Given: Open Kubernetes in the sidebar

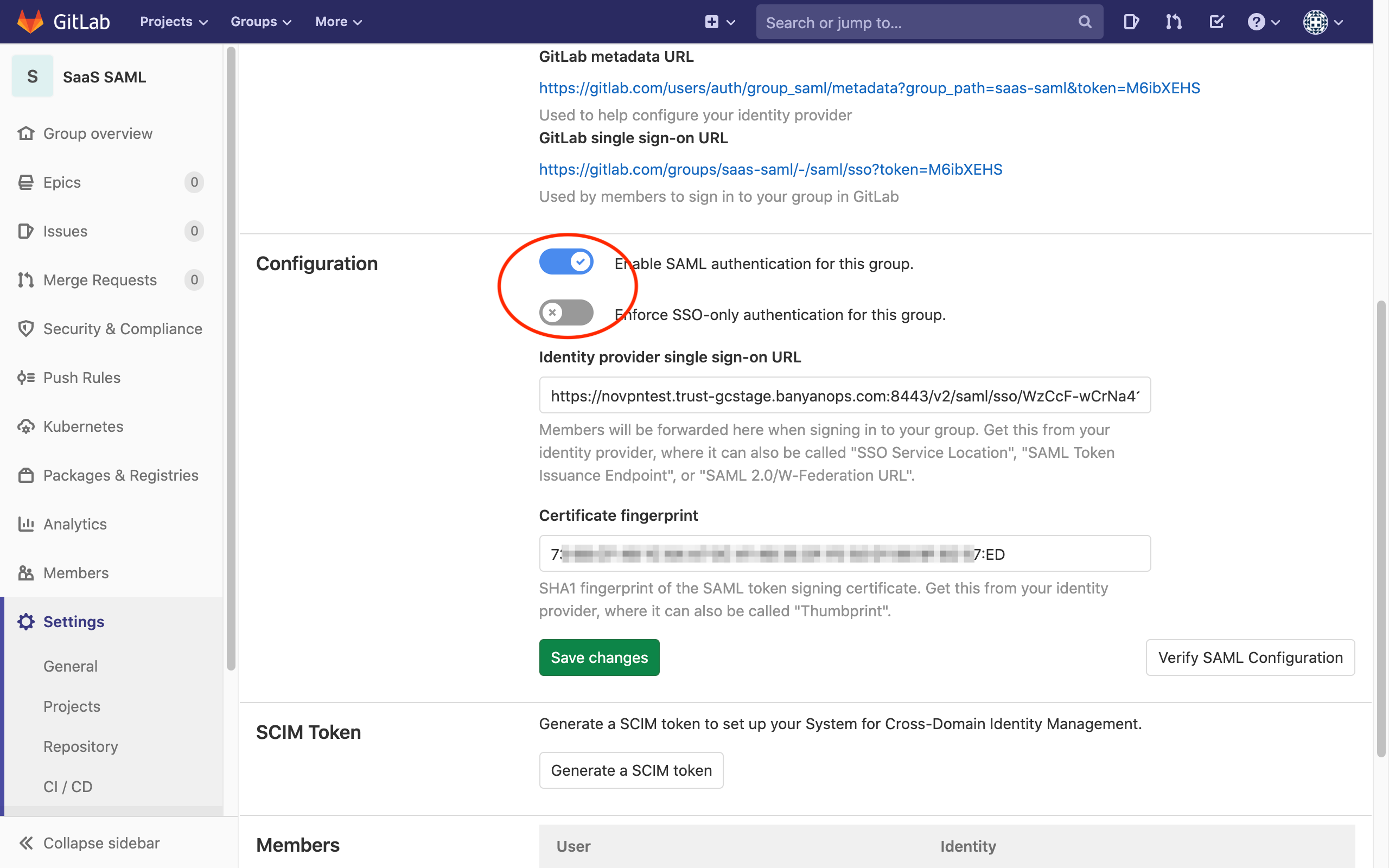Looking at the screenshot, I should pos(83,426).
